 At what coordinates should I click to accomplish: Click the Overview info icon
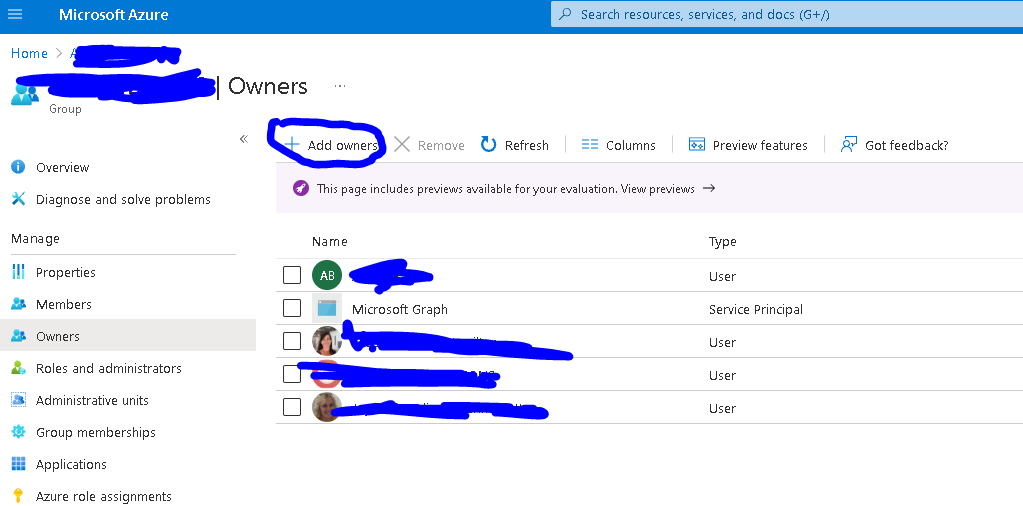click(18, 167)
